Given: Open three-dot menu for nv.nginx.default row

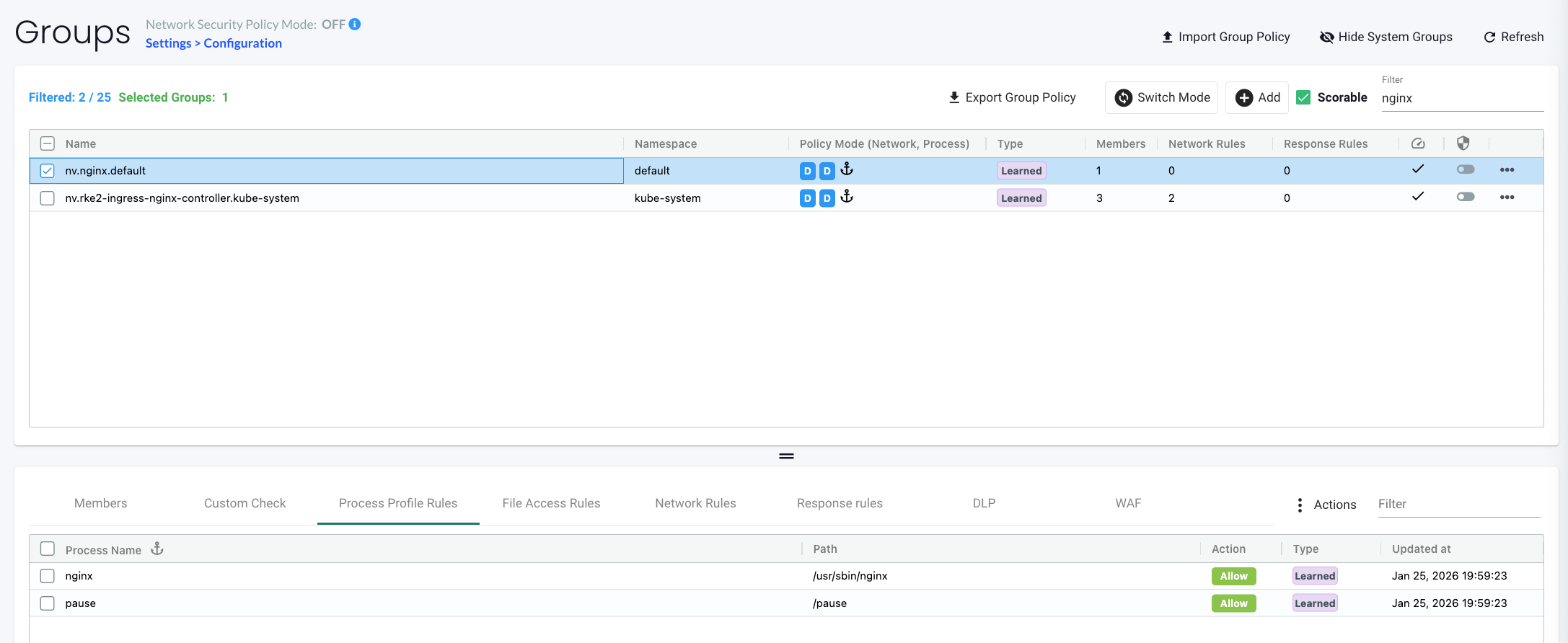Looking at the screenshot, I should point(1507,170).
